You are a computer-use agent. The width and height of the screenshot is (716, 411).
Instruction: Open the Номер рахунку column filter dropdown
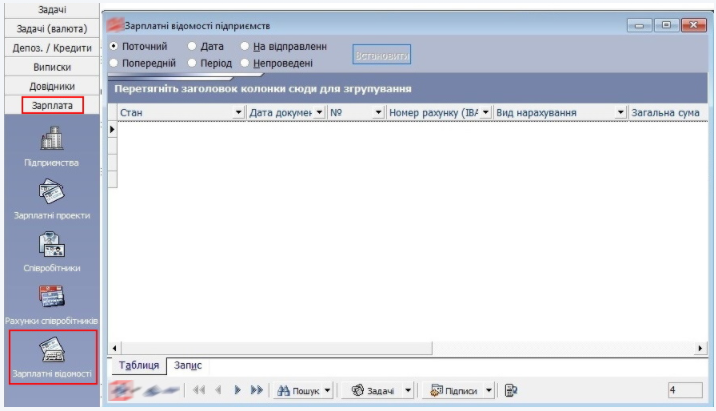485,112
